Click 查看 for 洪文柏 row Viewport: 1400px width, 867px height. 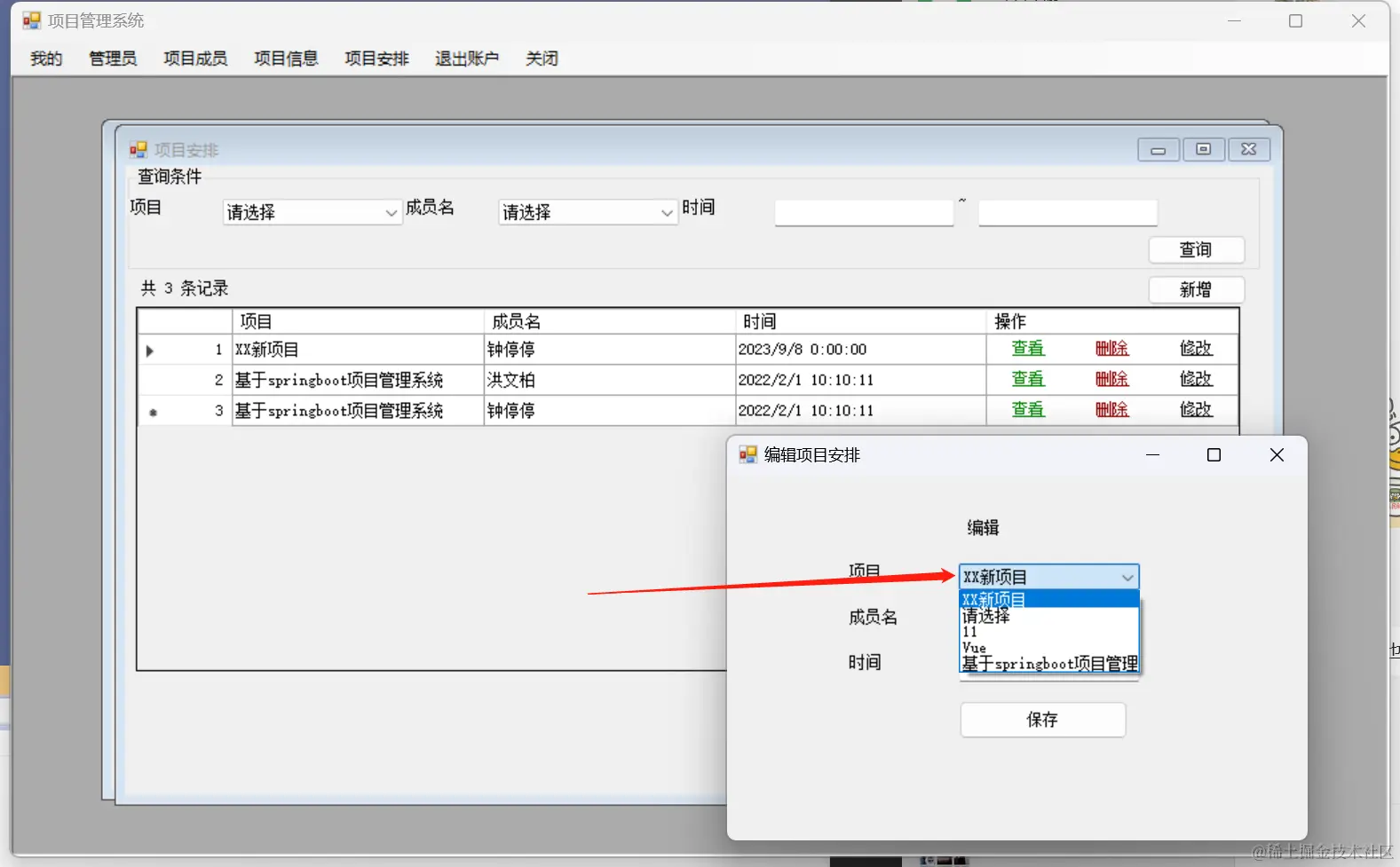(1028, 379)
